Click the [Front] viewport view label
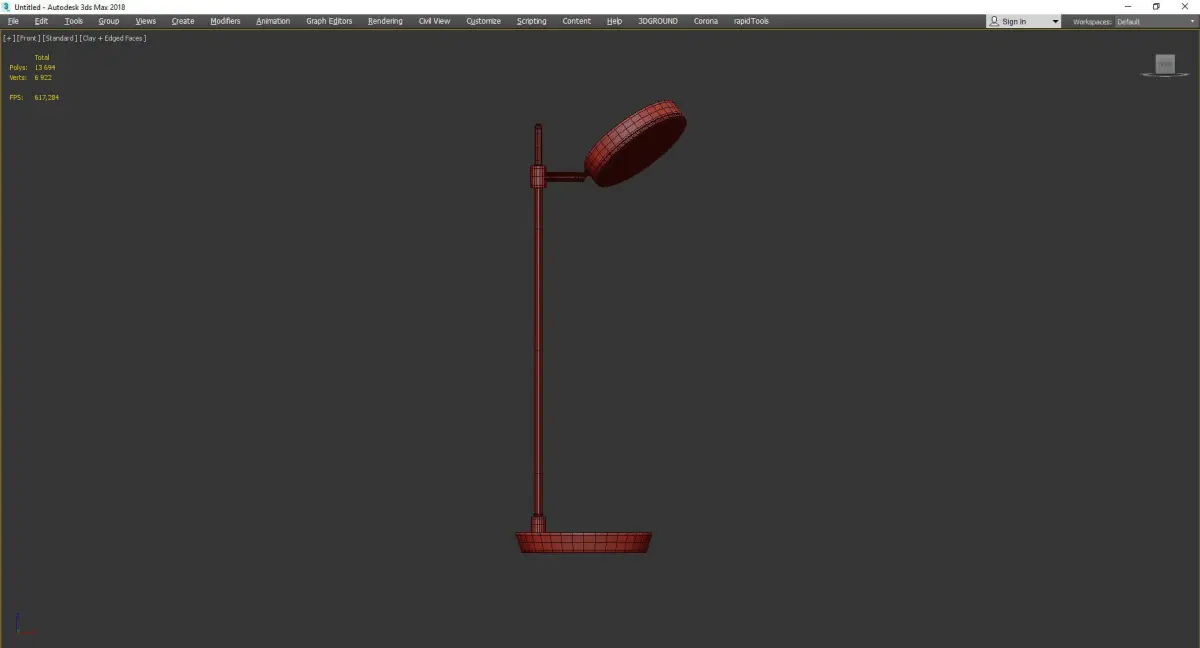Image resolution: width=1200 pixels, height=648 pixels. (x=28, y=38)
